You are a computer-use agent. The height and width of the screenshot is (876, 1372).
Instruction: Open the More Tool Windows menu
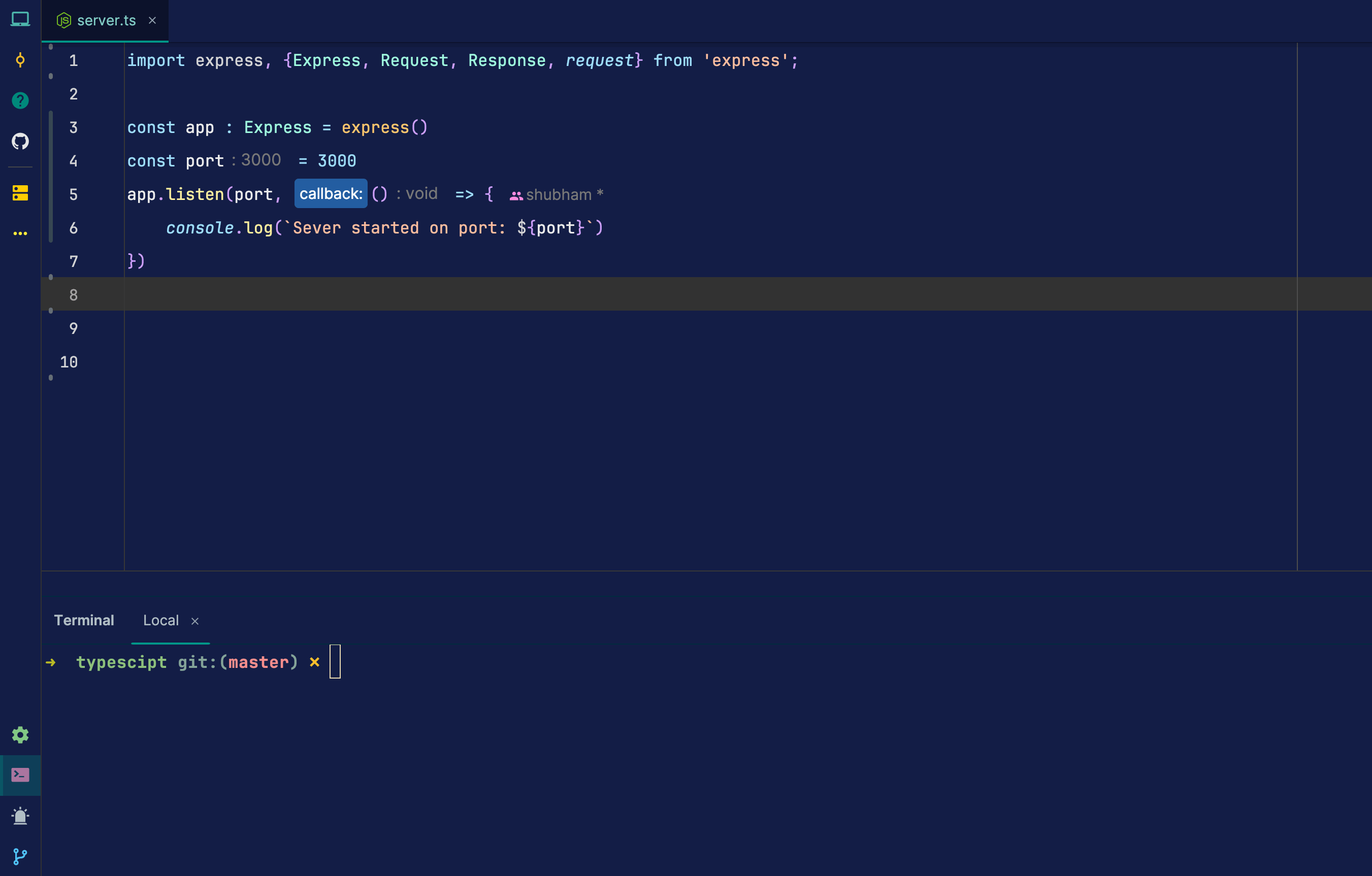(20, 232)
